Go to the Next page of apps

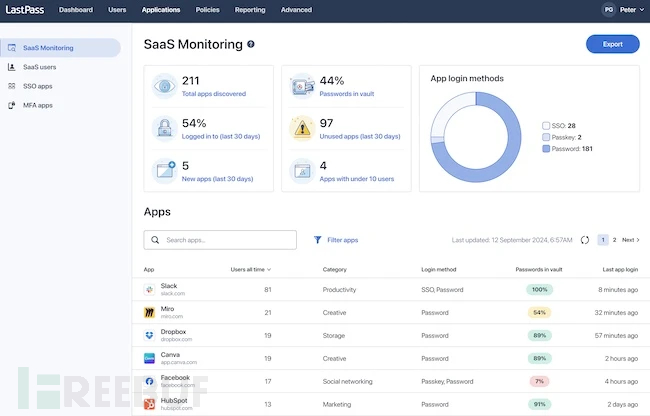(631, 240)
